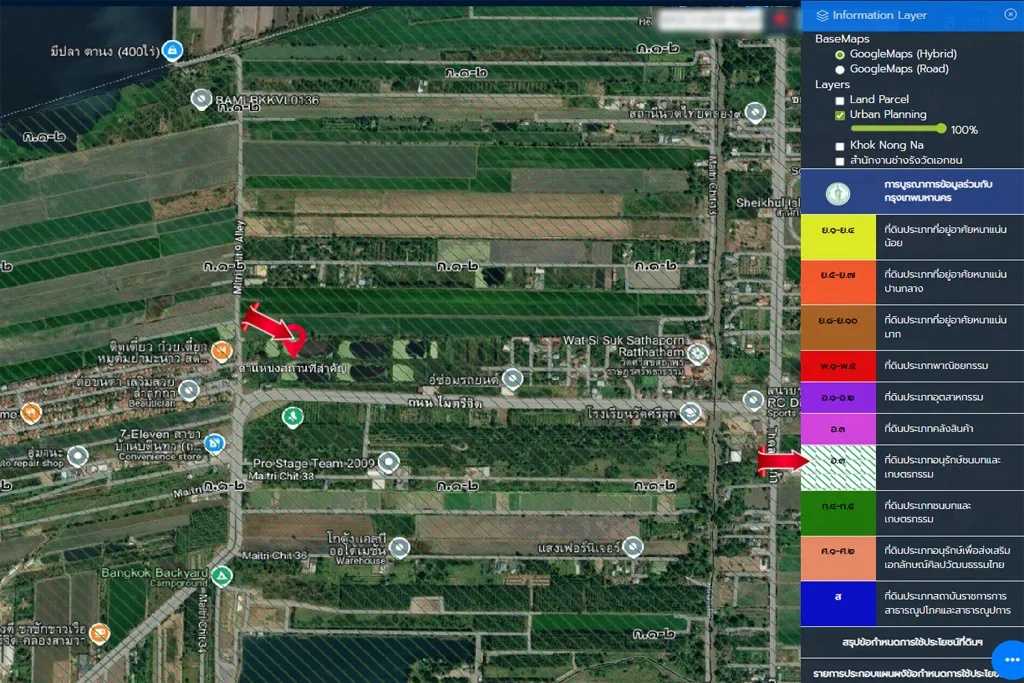Open the blue three-dots floating button
Image resolution: width=1024 pixels, height=683 pixels.
coord(1011,660)
